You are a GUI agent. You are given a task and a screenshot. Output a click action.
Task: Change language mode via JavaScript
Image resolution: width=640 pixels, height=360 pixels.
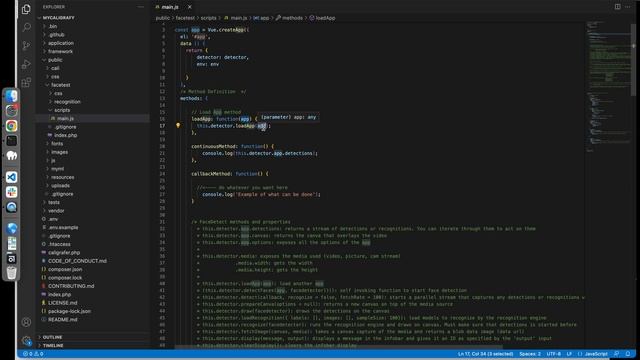pyautogui.click(x=596, y=354)
